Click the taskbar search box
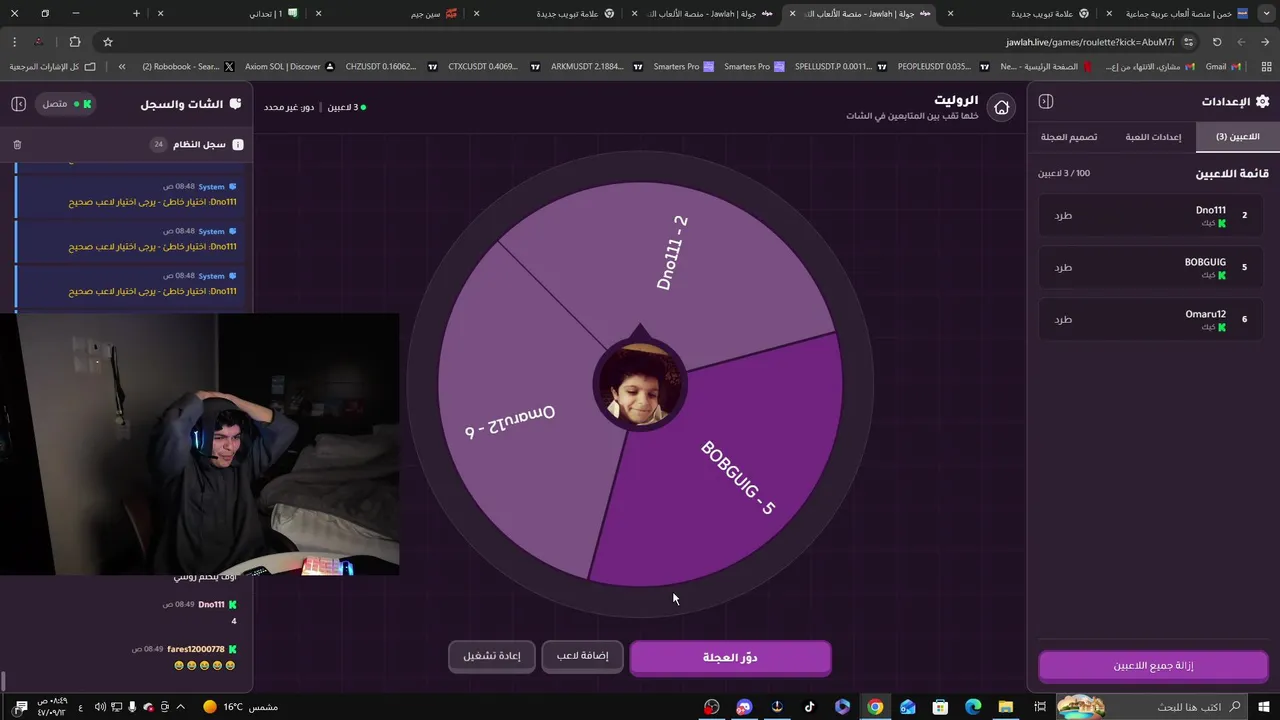Image resolution: width=1280 pixels, height=720 pixels. [1150, 707]
